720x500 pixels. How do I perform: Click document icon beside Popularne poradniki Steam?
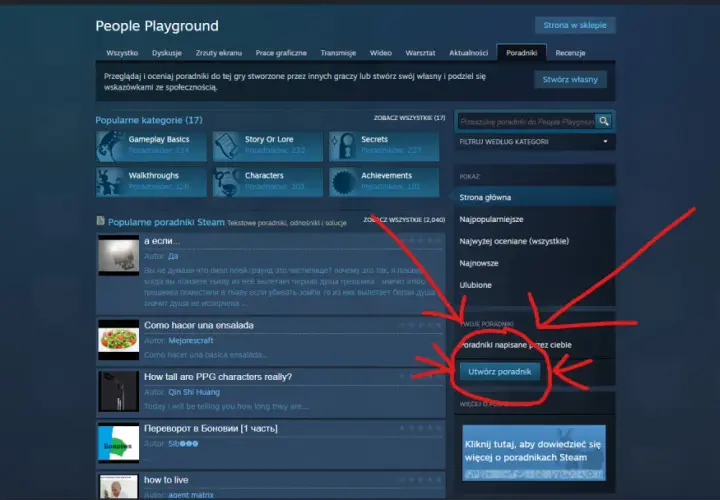pos(100,221)
